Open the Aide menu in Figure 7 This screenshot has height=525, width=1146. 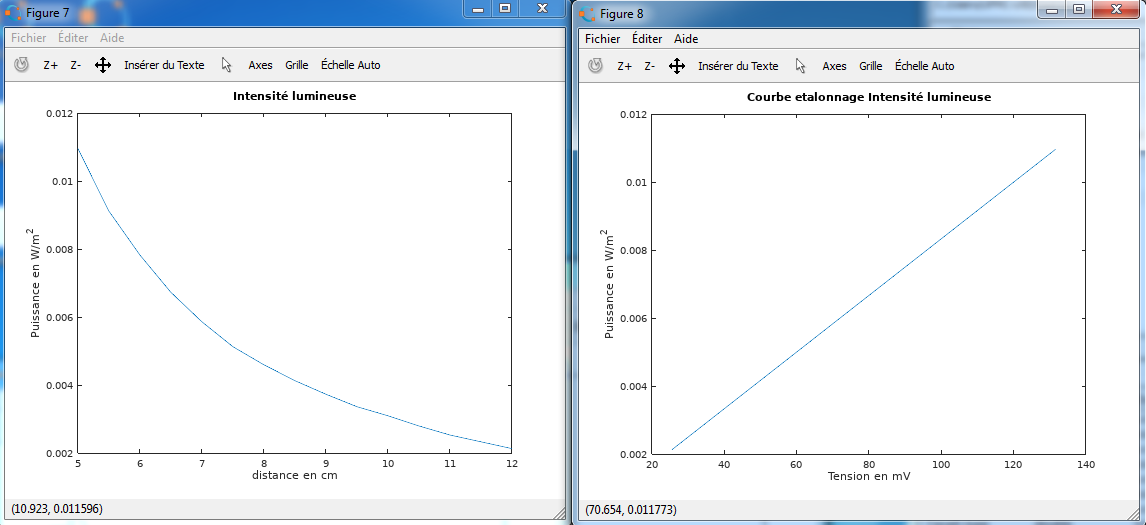[x=112, y=38]
